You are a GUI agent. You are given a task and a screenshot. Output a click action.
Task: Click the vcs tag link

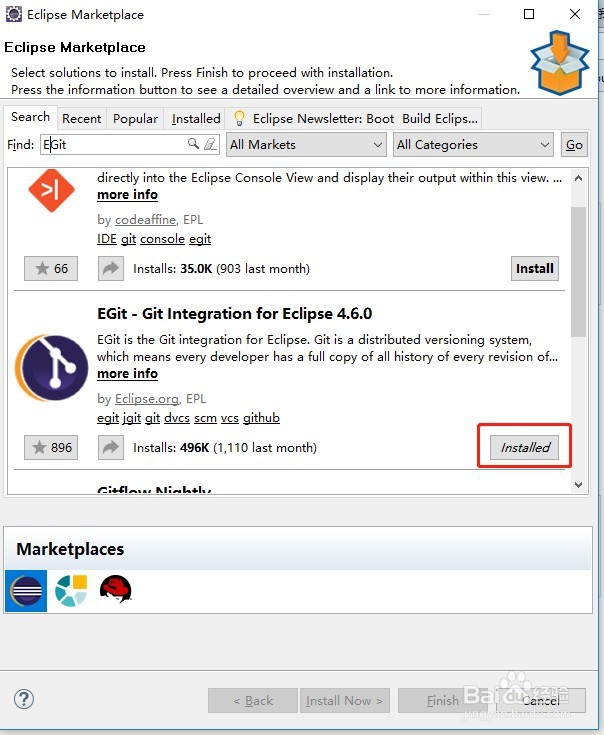pos(230,418)
